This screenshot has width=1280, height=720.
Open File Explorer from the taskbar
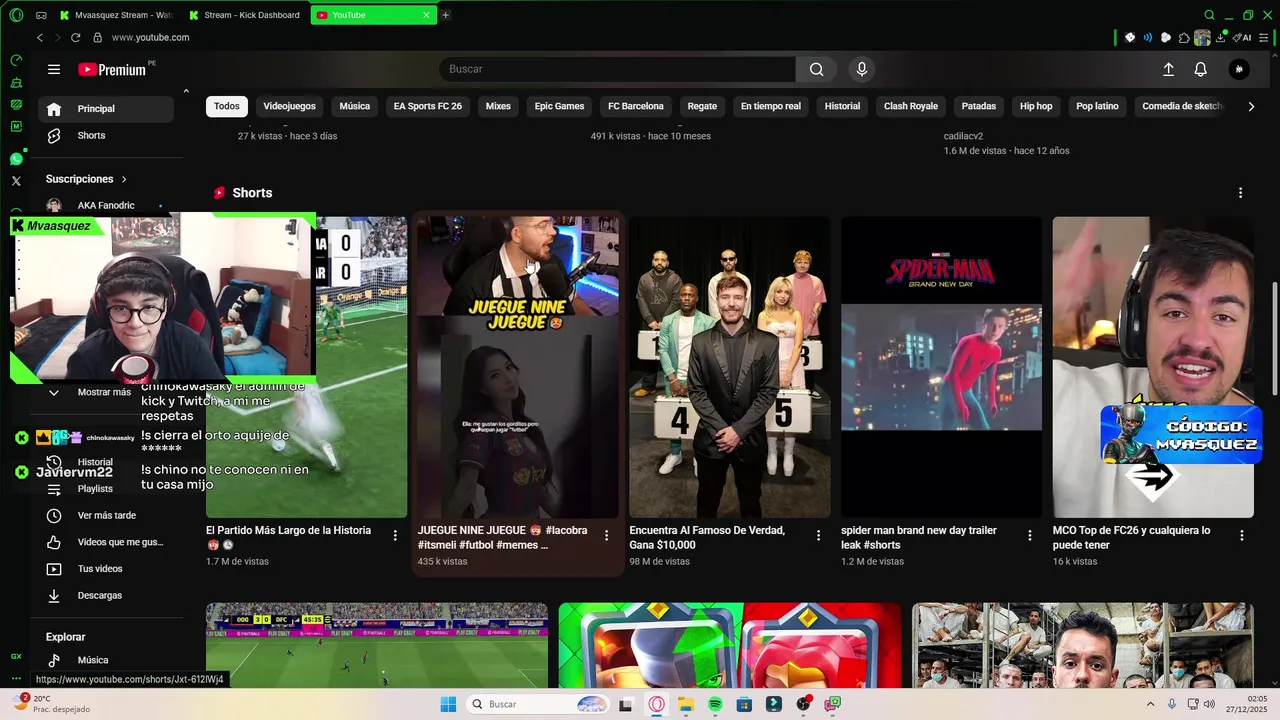pyautogui.click(x=686, y=704)
